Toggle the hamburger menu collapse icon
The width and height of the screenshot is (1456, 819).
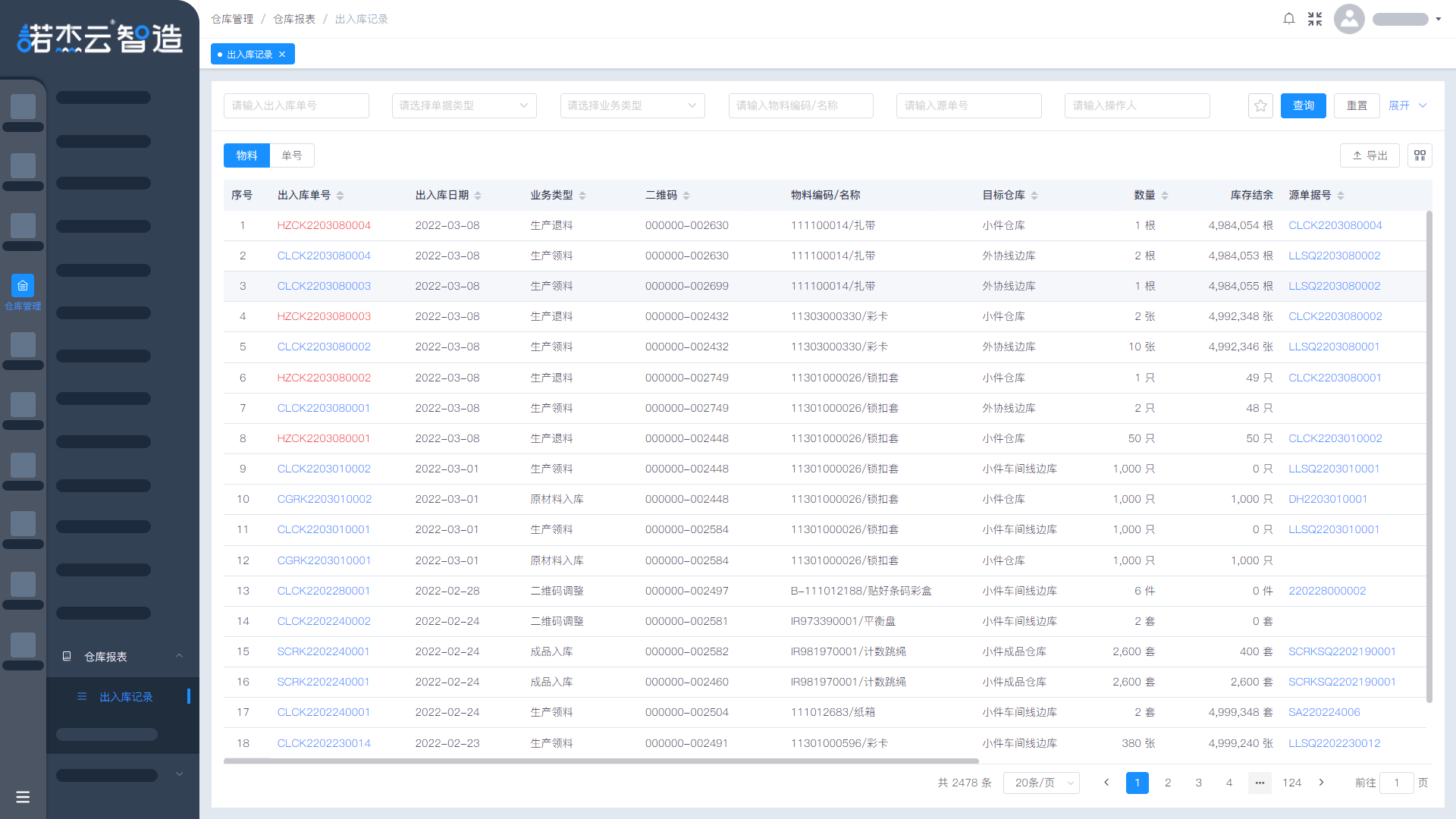[23, 797]
